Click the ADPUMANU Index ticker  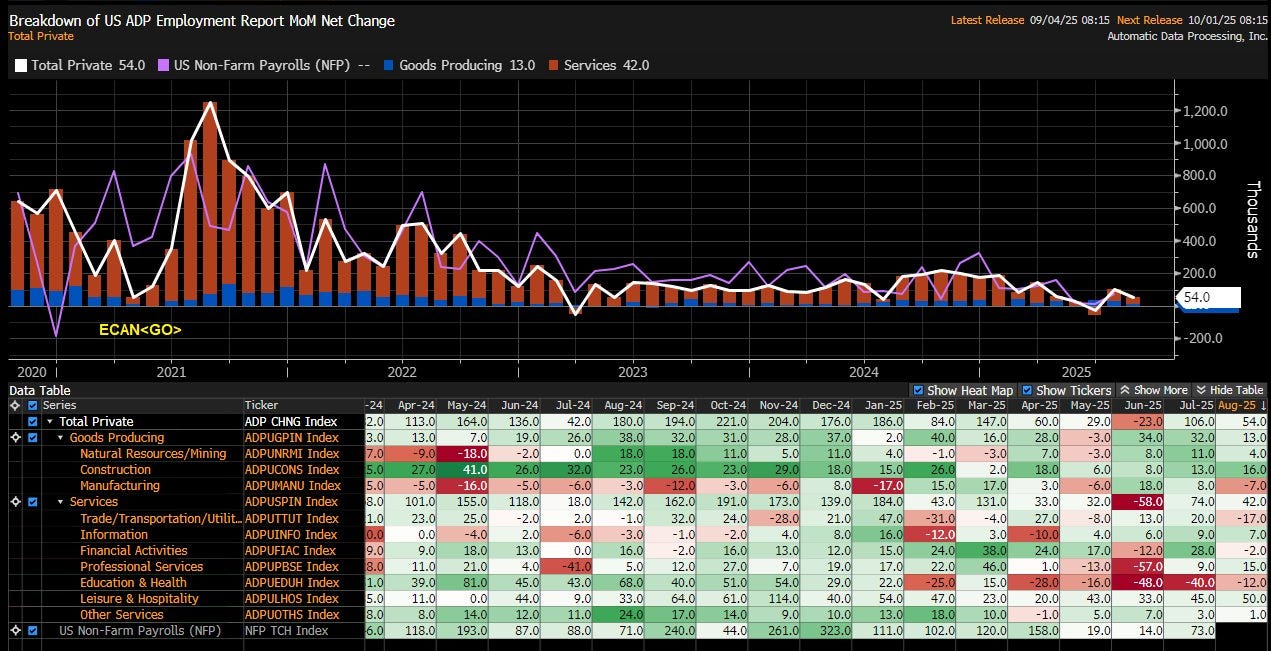click(293, 486)
